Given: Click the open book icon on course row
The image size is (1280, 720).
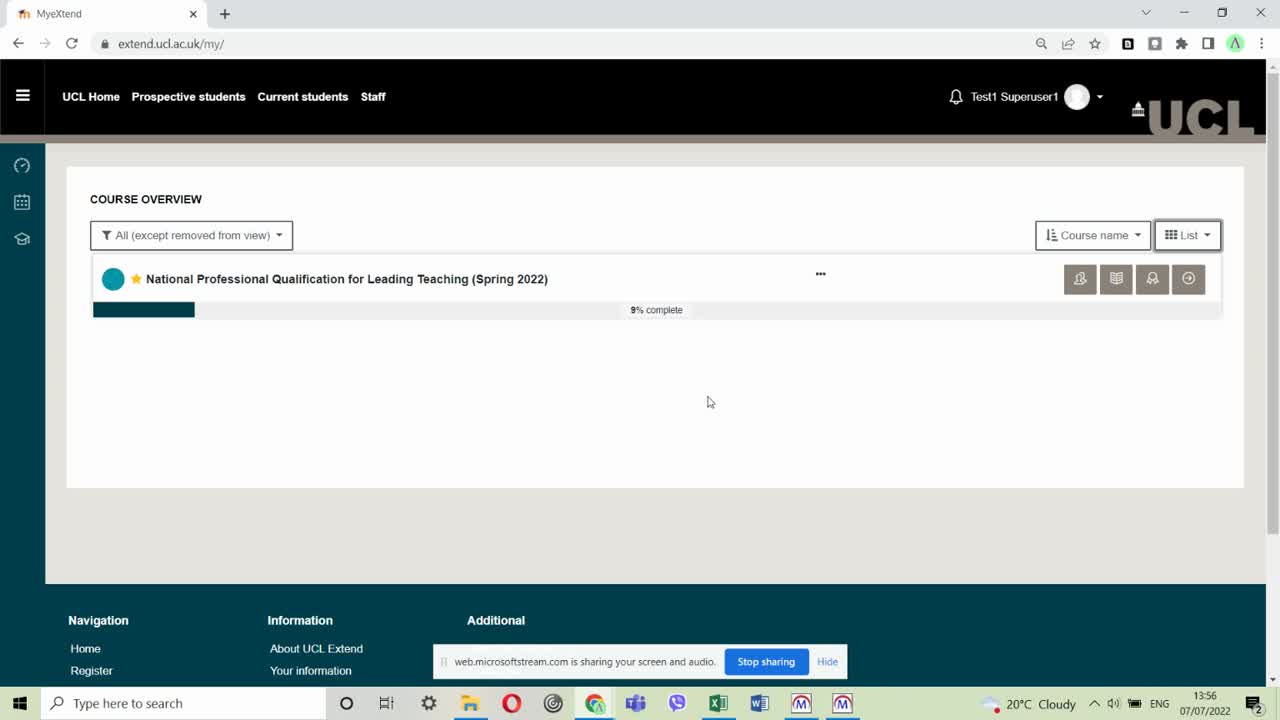Looking at the screenshot, I should pyautogui.click(x=1116, y=279).
